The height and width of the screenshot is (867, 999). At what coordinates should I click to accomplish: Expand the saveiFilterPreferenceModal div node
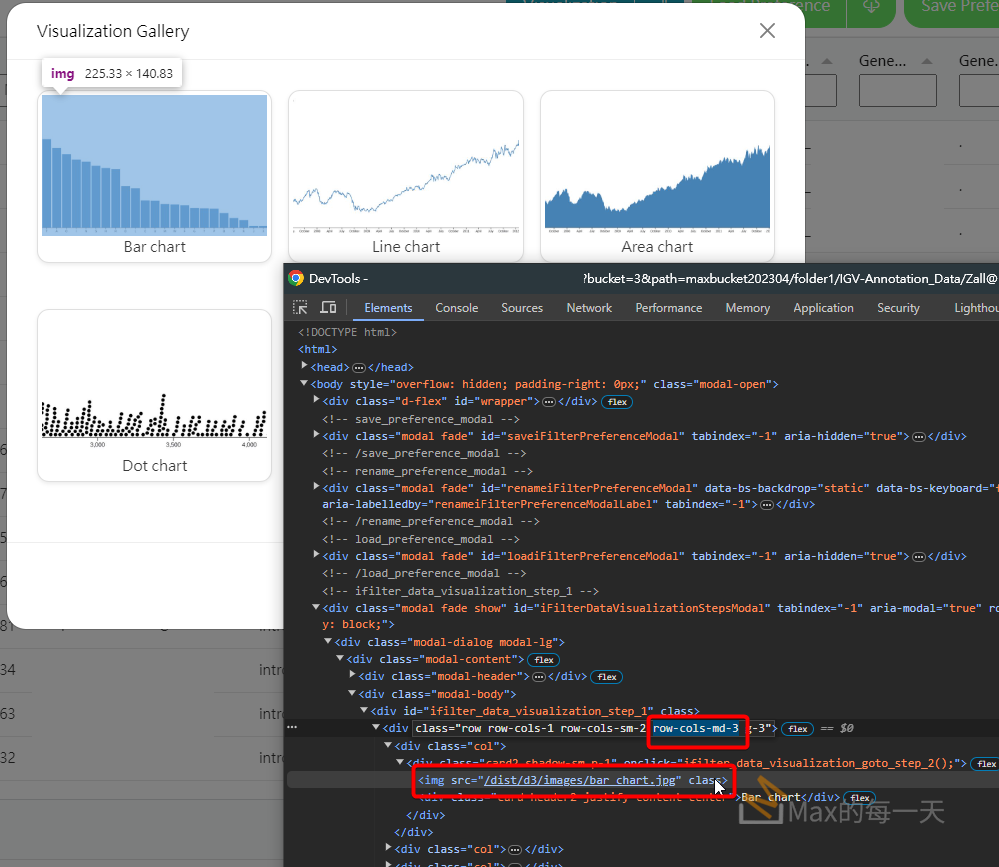[317, 436]
